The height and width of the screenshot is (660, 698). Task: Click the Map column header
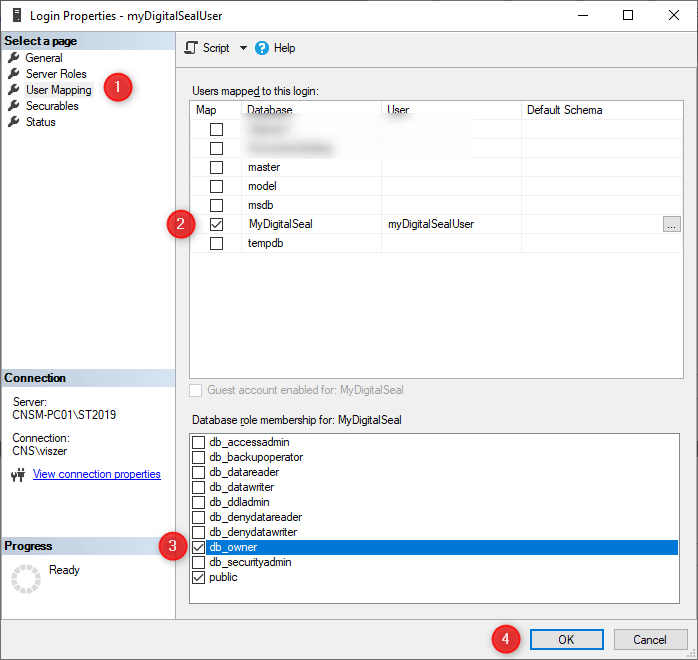tap(216, 110)
